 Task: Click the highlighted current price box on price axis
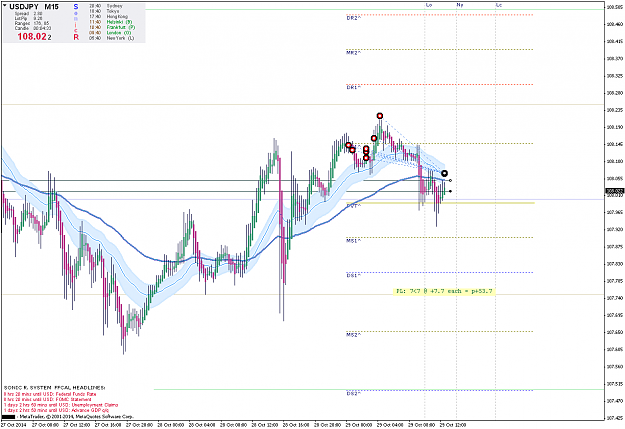615,192
